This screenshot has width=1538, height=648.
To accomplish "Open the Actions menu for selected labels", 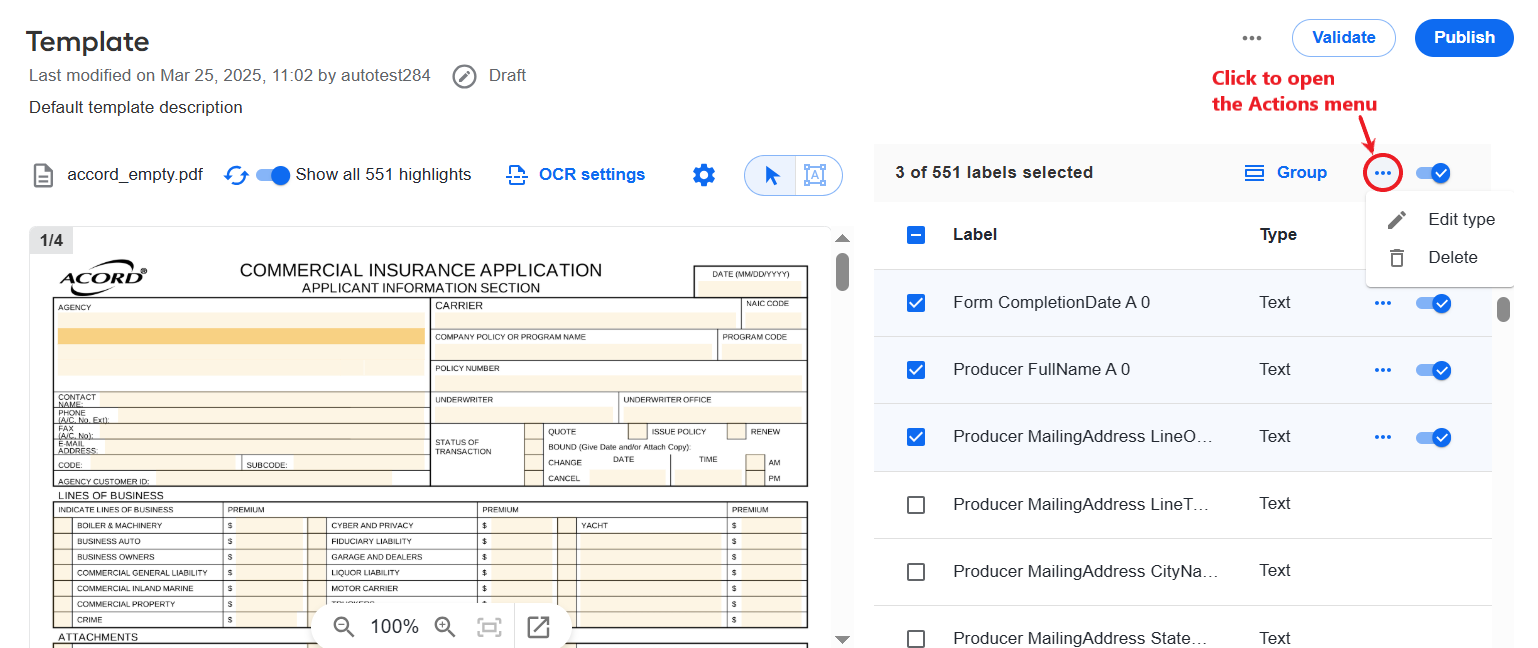I will pyautogui.click(x=1382, y=174).
